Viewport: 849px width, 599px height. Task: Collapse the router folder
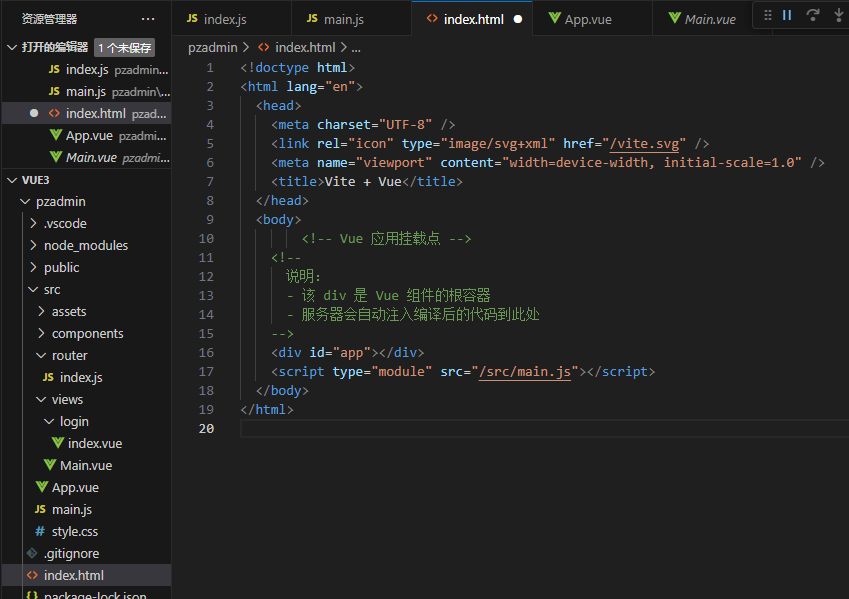(41, 355)
